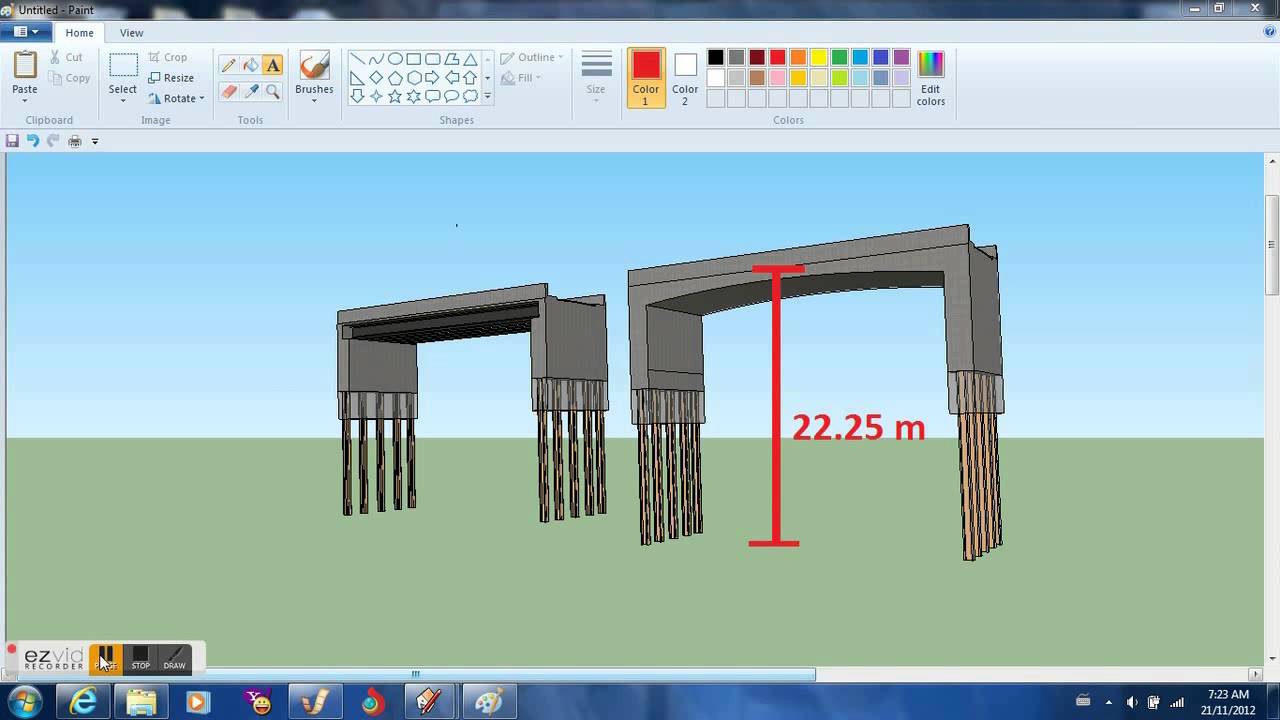Launch Internet Explorer from the taskbar
The height and width of the screenshot is (720, 1280).
click(x=83, y=702)
